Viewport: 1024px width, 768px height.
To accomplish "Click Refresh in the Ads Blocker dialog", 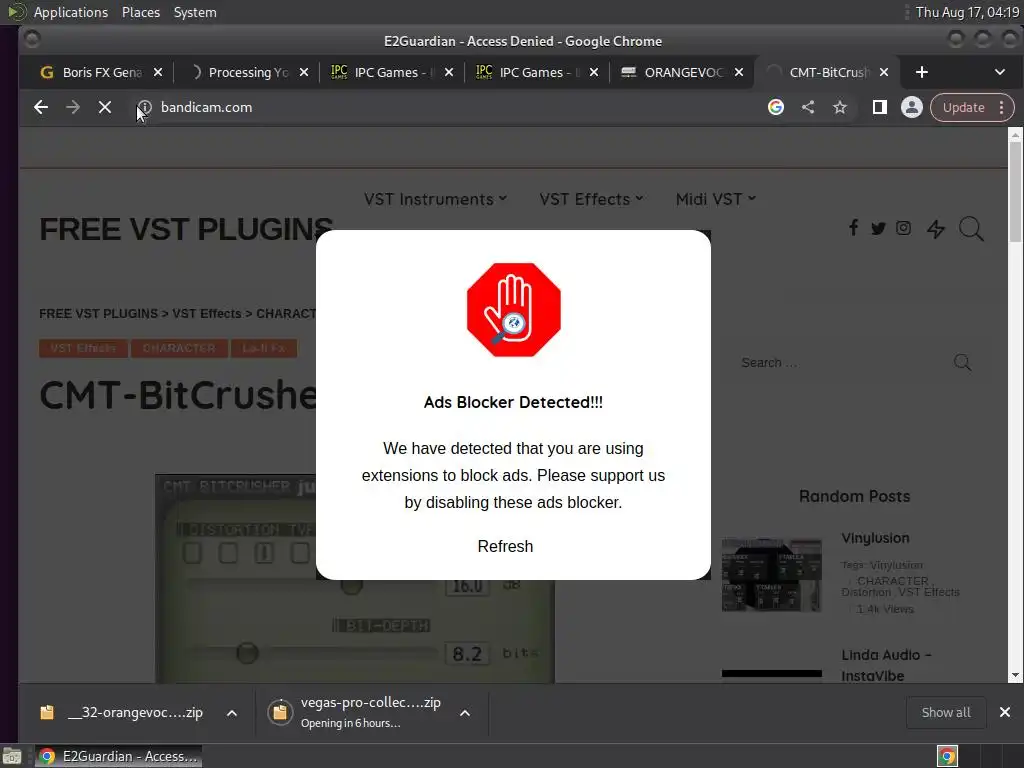I will click(x=505, y=546).
